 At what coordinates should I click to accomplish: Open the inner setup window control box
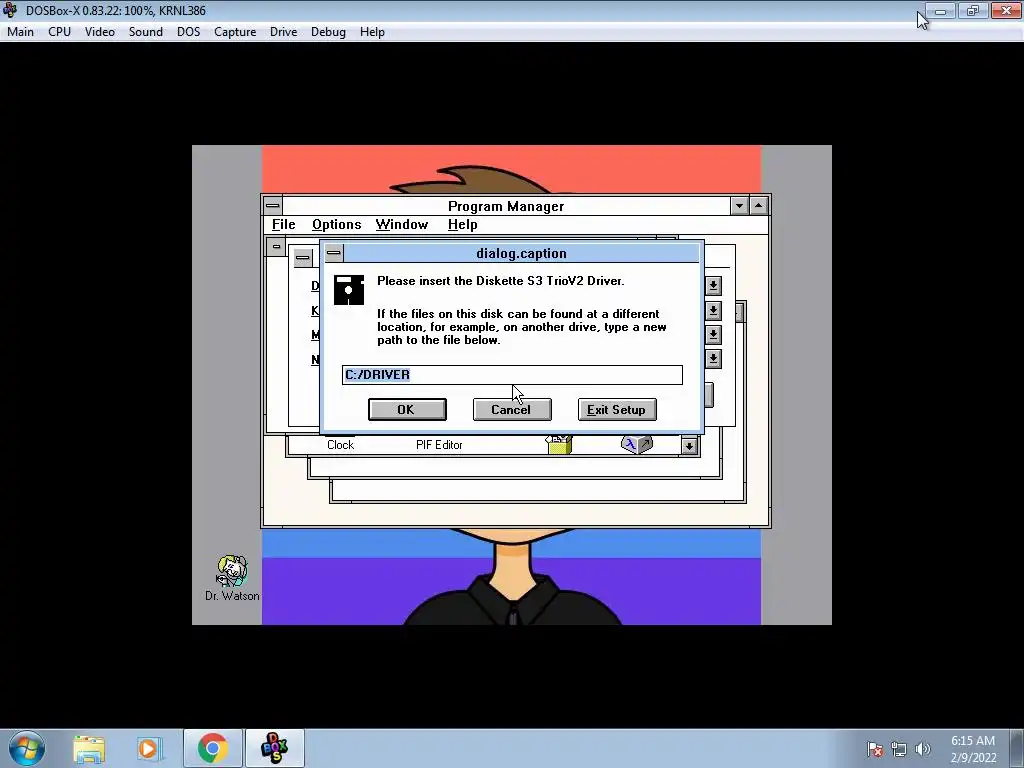click(x=302, y=257)
